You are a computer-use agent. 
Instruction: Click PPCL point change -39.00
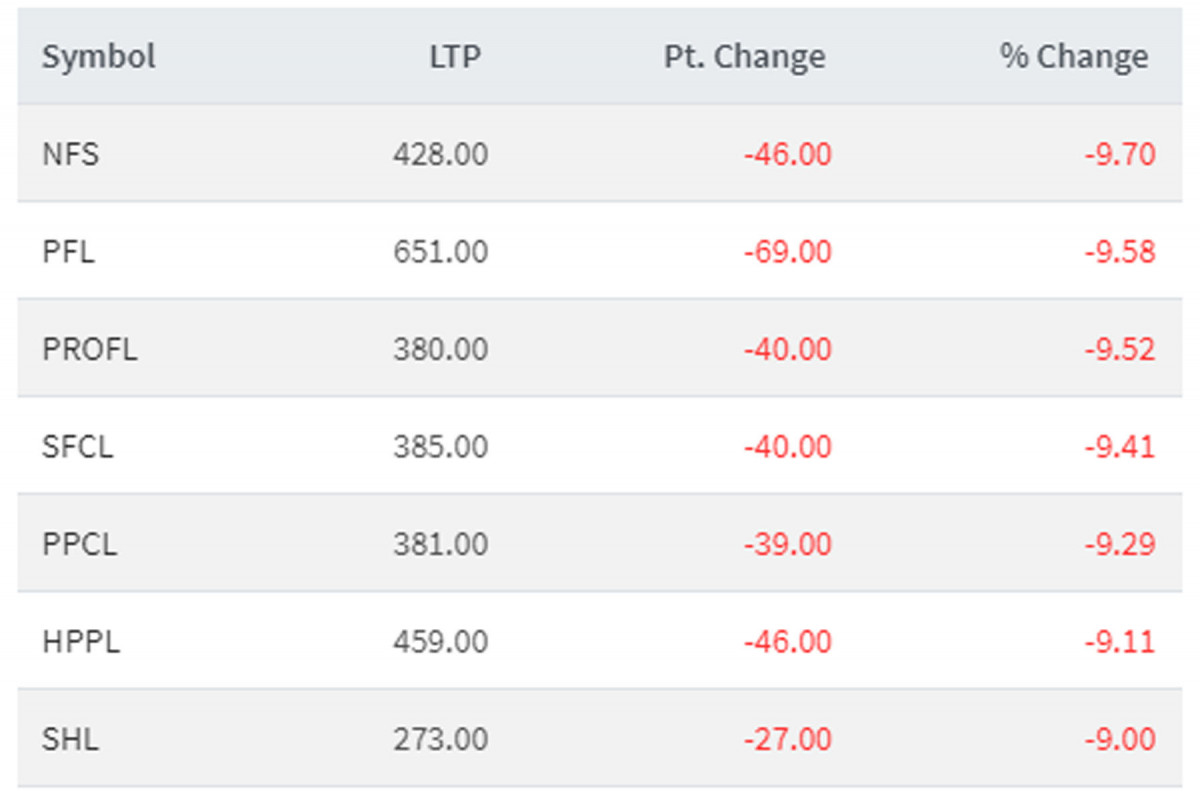[787, 544]
